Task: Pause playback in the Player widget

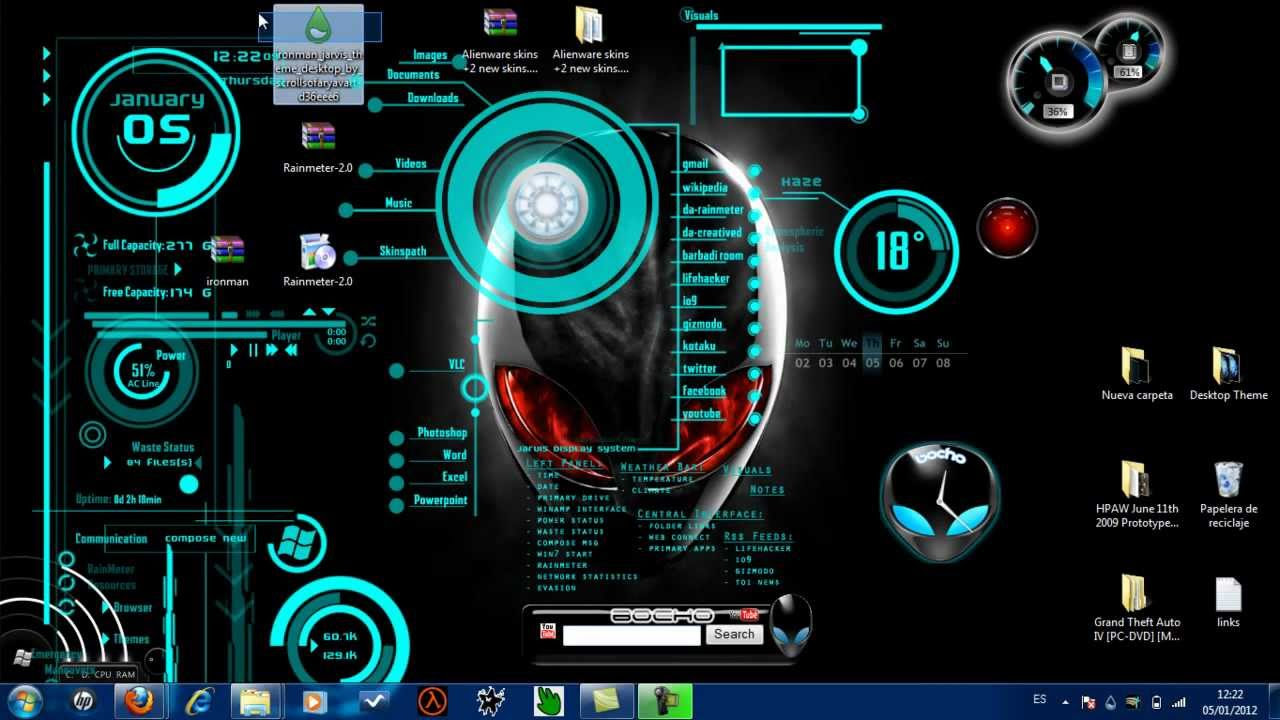Action: pyautogui.click(x=253, y=350)
